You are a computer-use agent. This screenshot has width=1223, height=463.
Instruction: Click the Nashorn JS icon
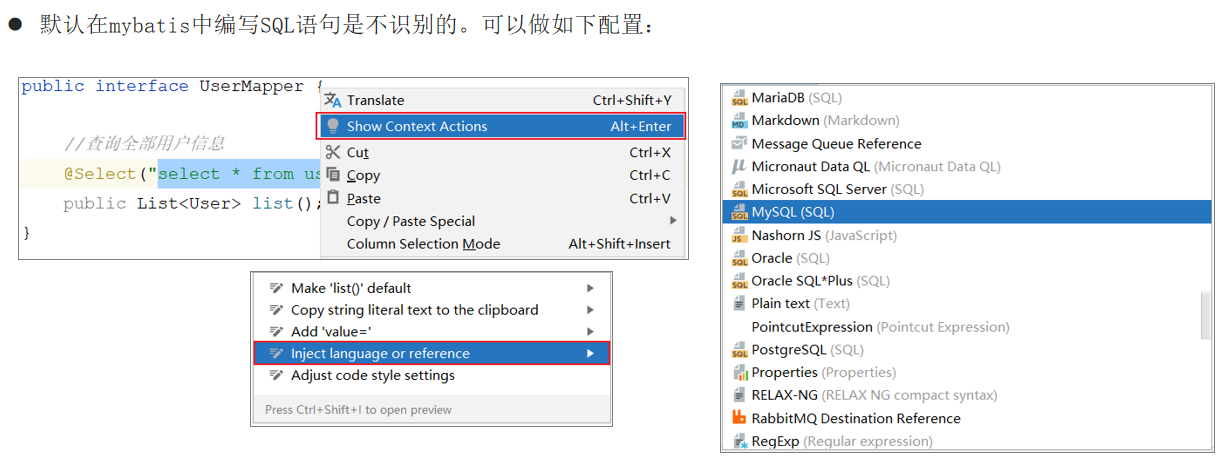[x=739, y=235]
